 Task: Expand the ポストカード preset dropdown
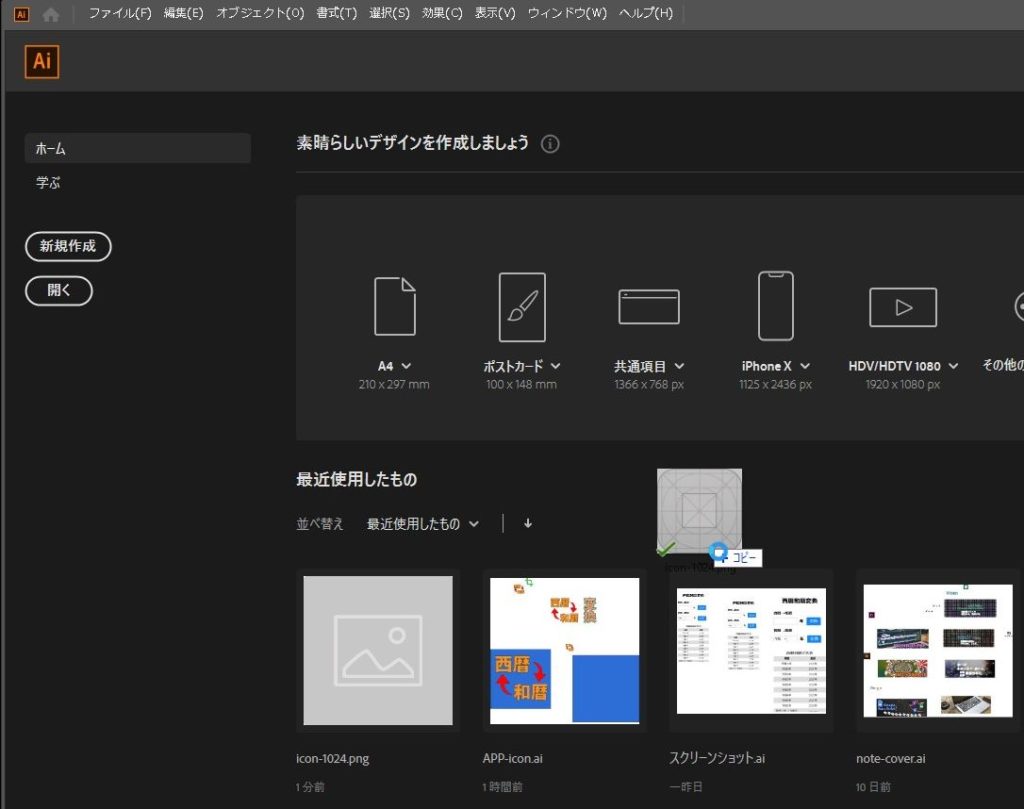[x=555, y=366]
